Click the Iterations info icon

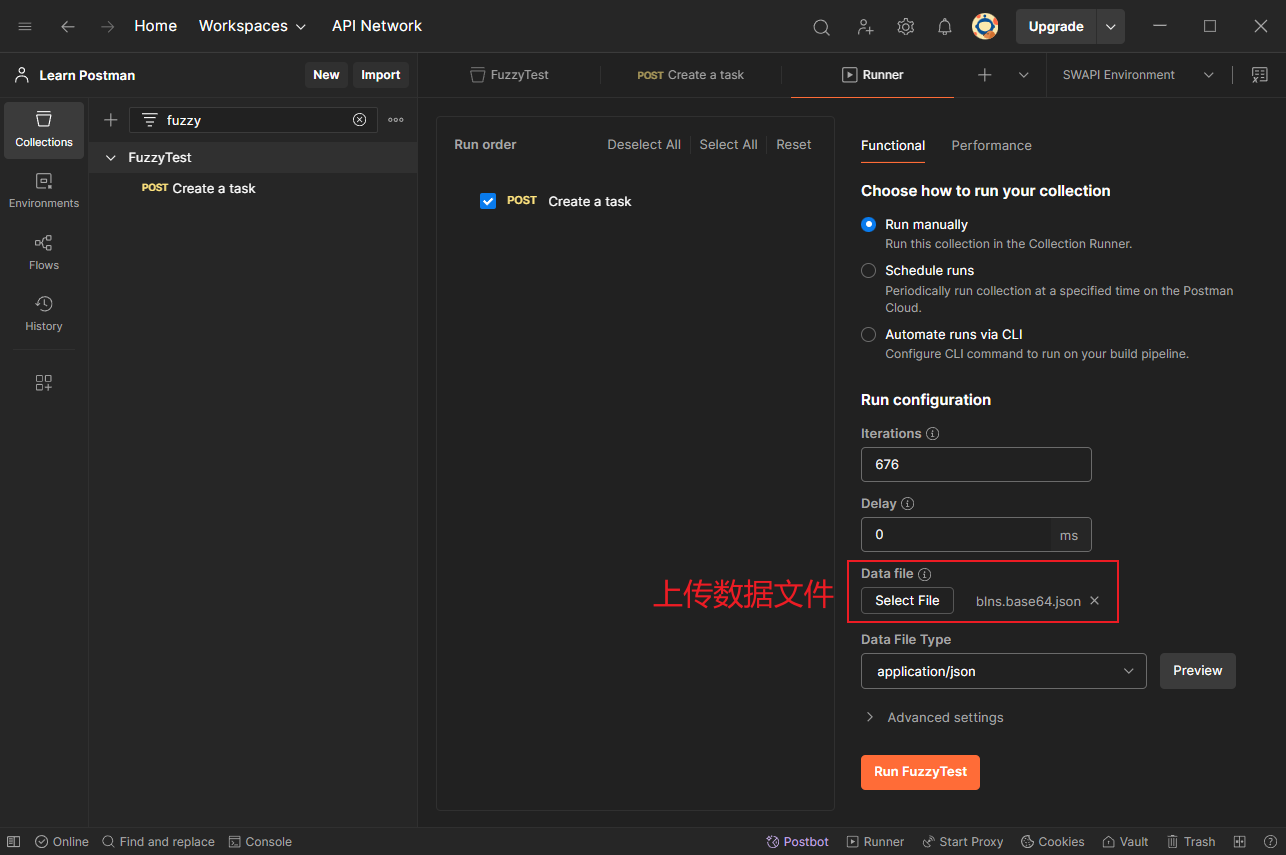click(932, 434)
